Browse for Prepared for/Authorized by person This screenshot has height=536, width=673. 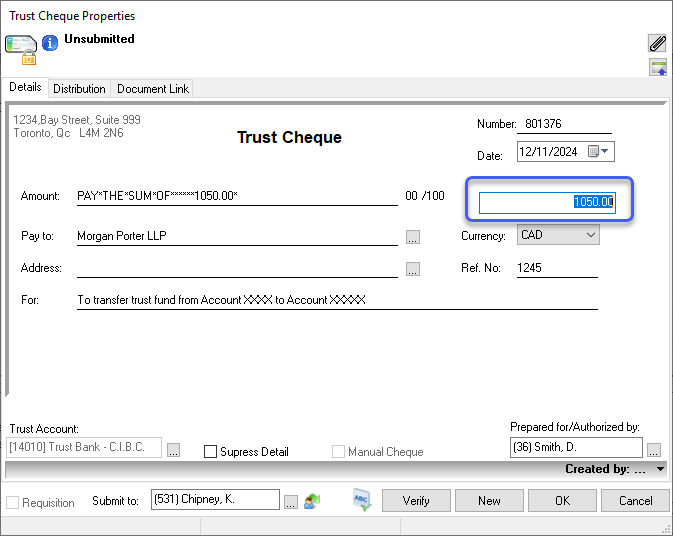pyautogui.click(x=653, y=450)
